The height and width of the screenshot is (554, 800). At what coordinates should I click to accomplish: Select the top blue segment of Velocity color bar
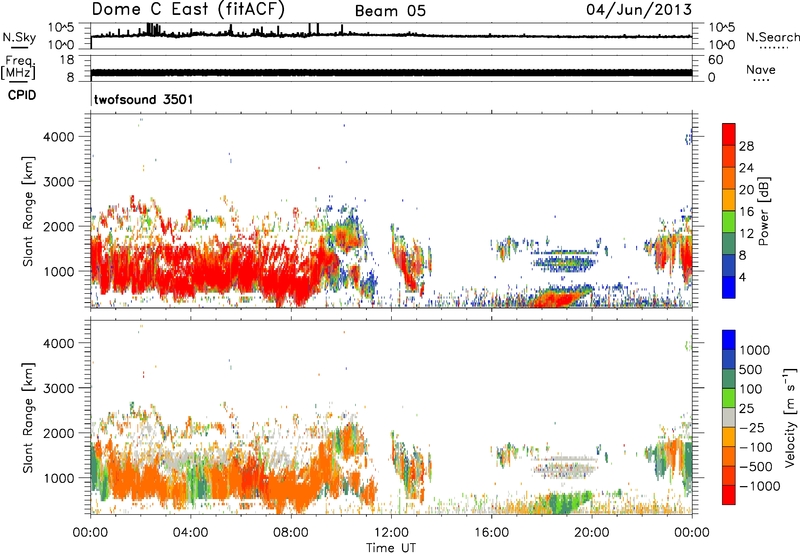click(x=729, y=340)
